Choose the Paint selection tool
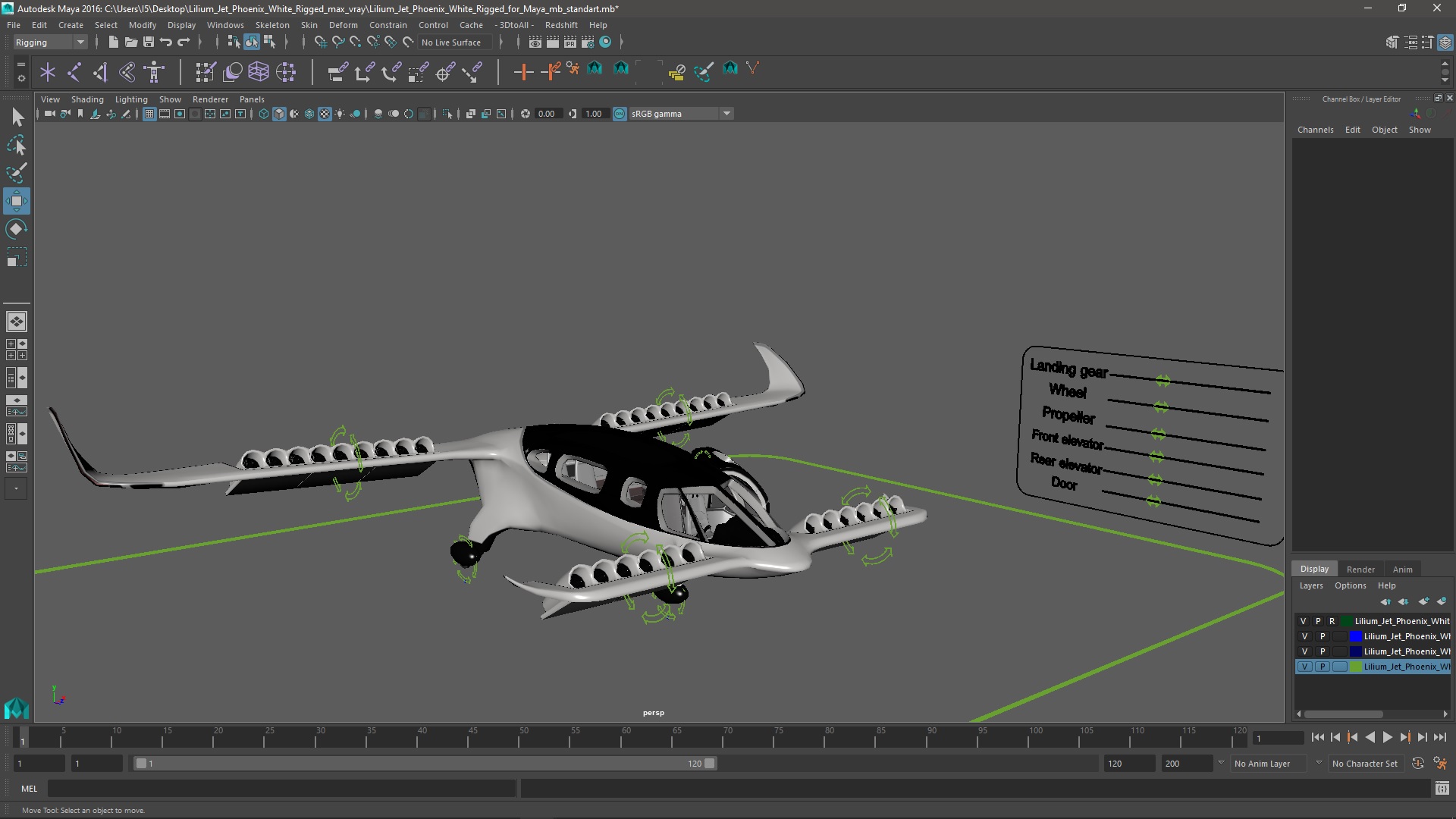 (x=16, y=173)
